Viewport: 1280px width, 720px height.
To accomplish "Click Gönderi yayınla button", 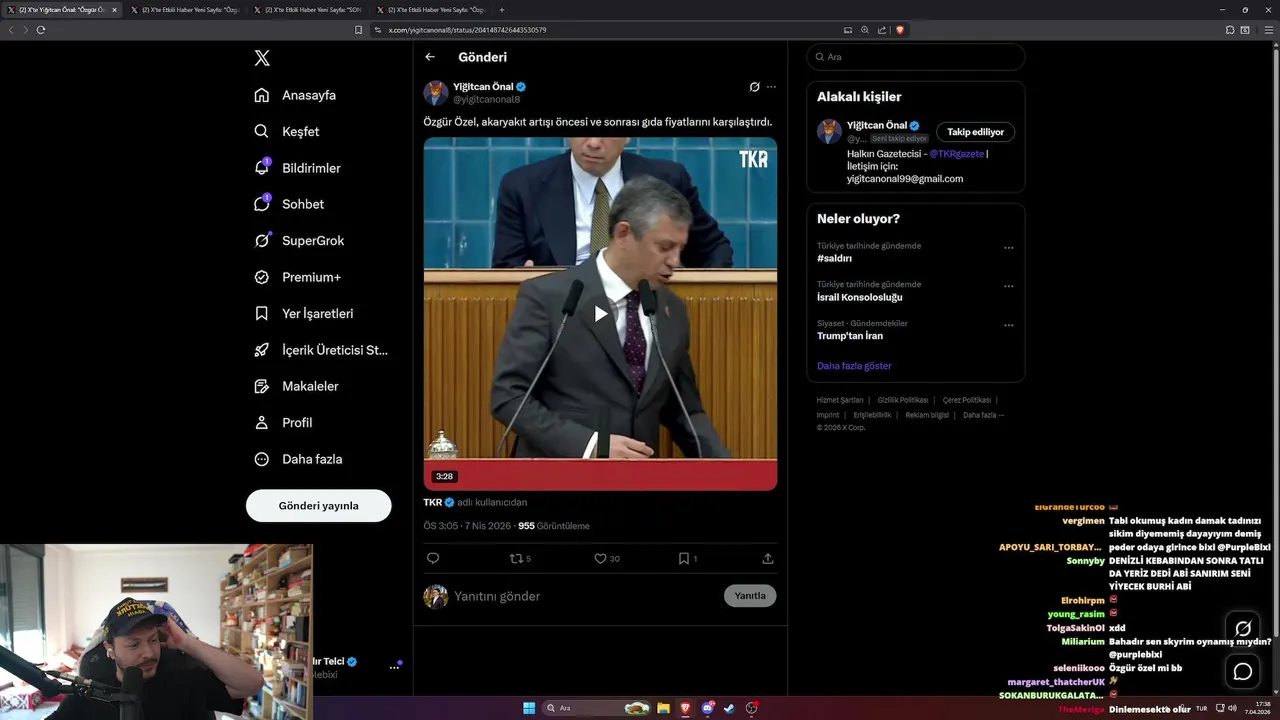I will [x=318, y=506].
